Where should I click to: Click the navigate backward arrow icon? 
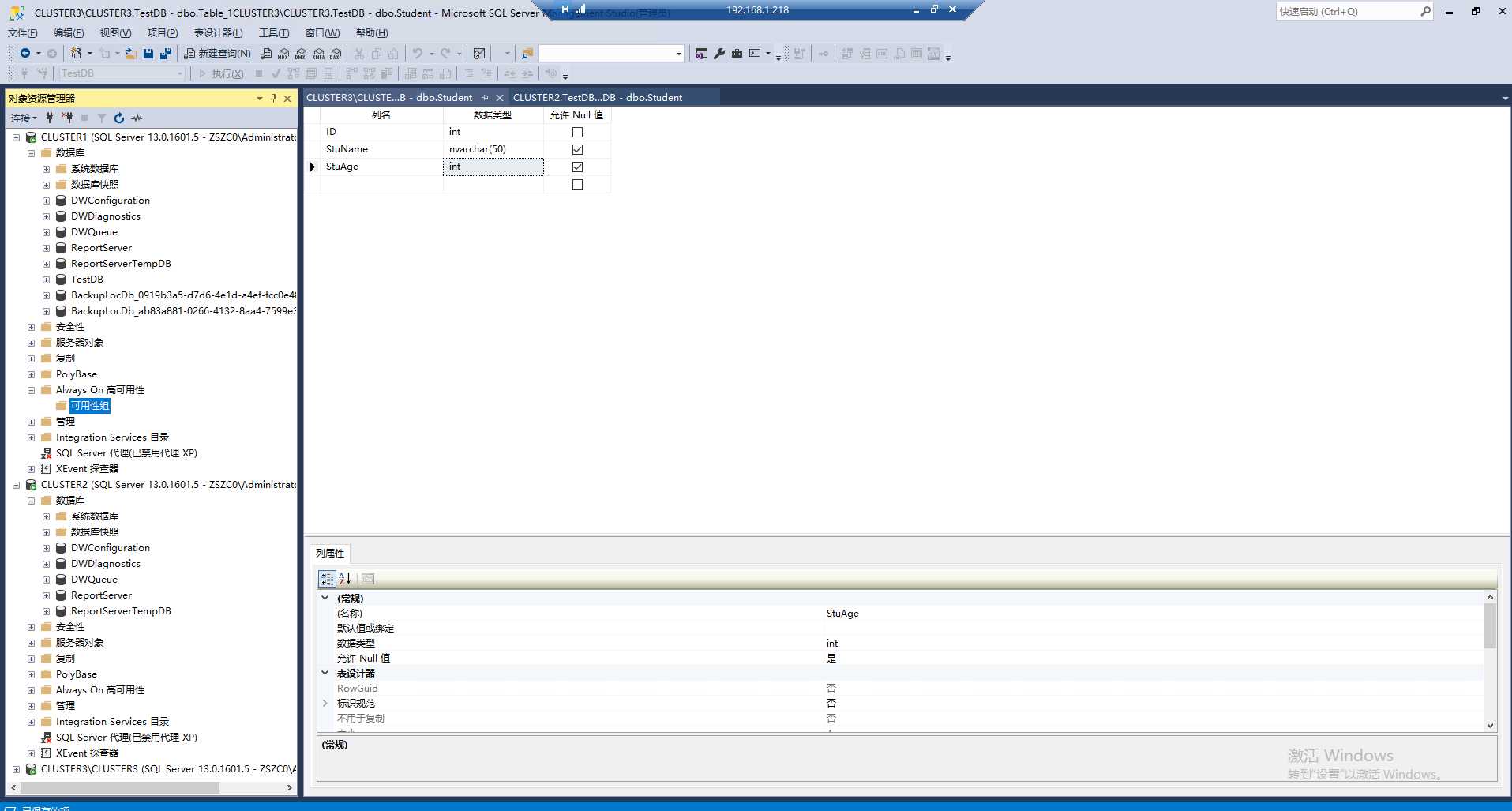click(x=25, y=54)
